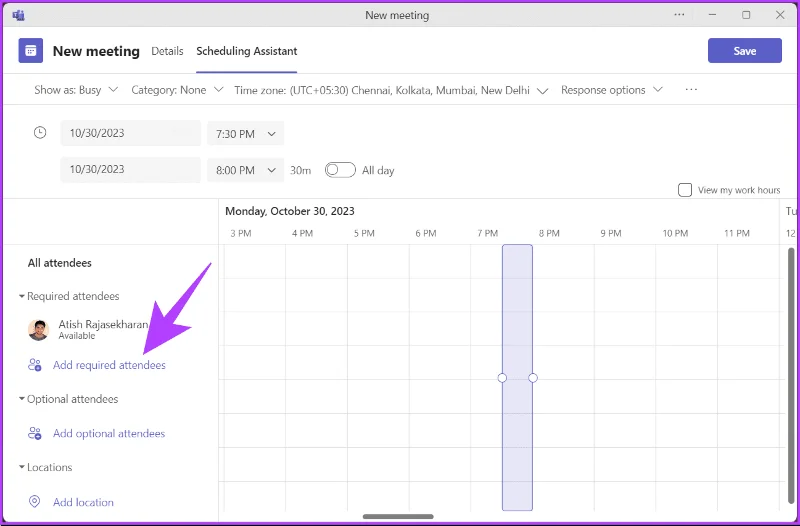Click the Monday, October 30, 2023 date label
The height and width of the screenshot is (526, 800).
[290, 211]
